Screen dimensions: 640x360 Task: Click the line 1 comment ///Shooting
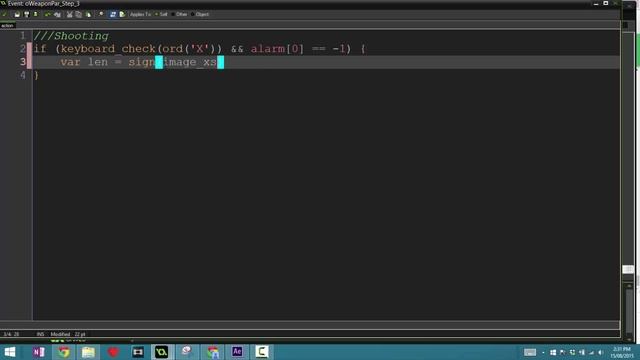(71, 36)
